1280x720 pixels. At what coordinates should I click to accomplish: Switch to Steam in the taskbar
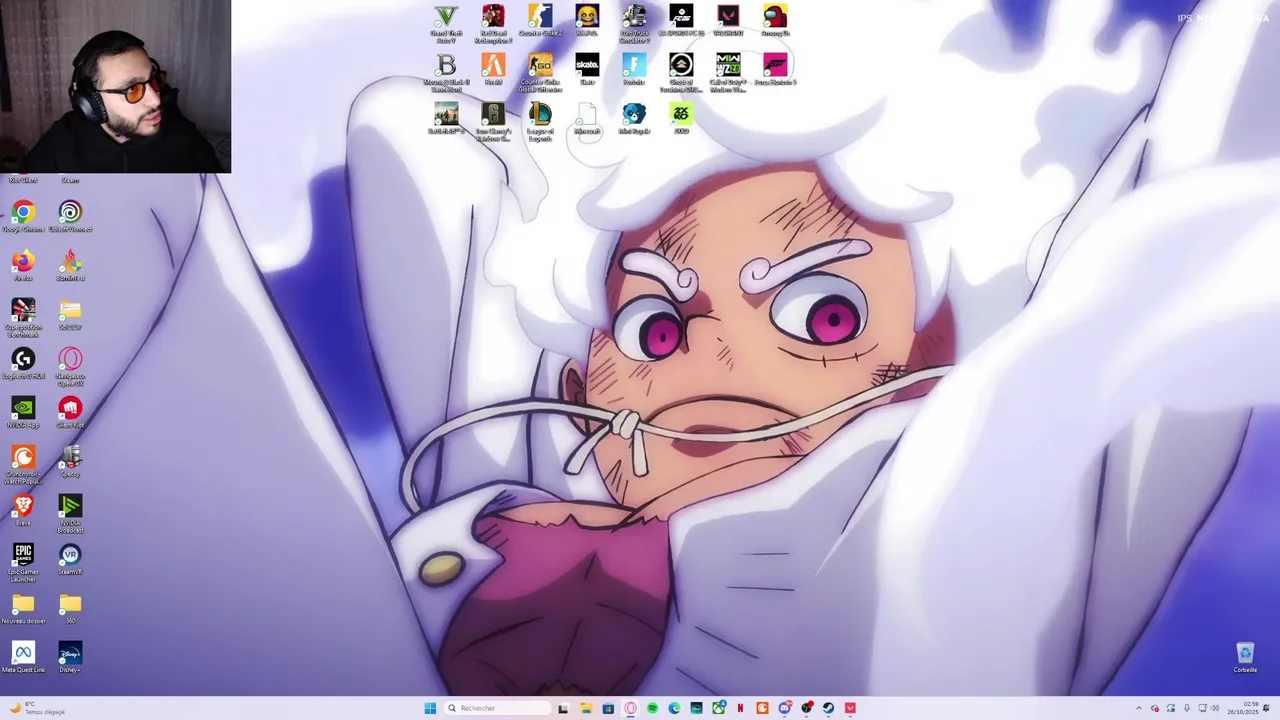tap(828, 708)
